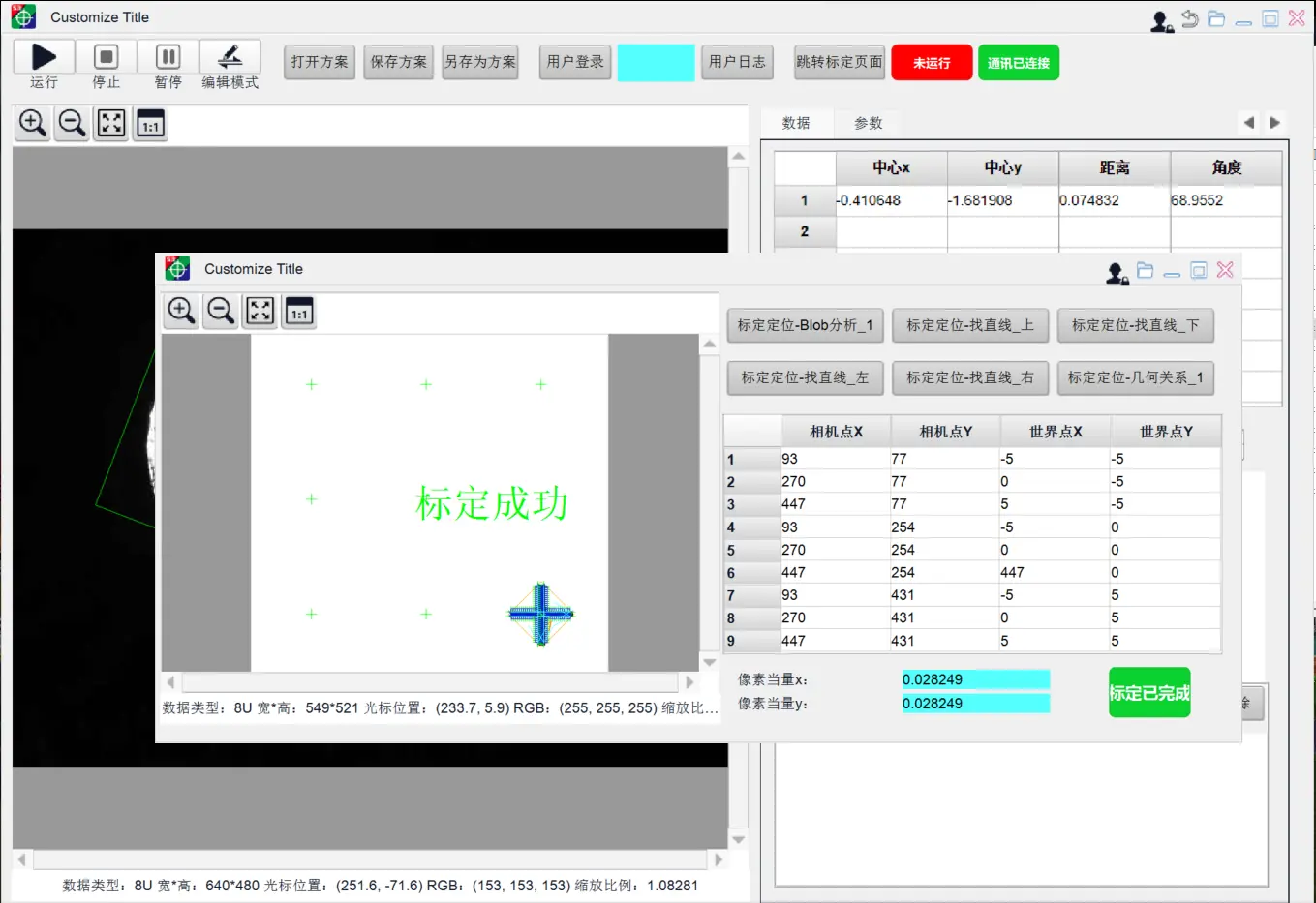Click app logo in calibration dialog title

177,268
